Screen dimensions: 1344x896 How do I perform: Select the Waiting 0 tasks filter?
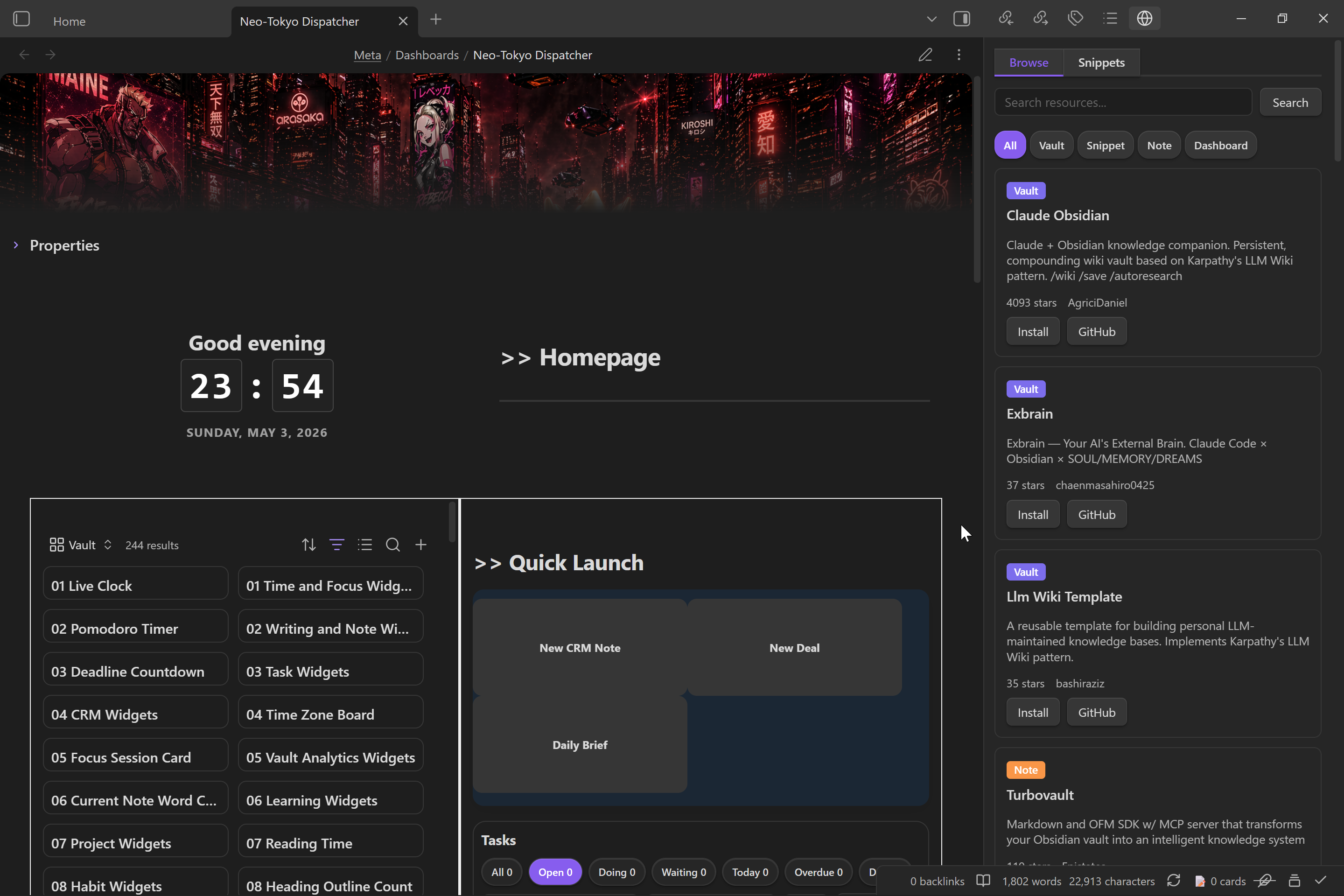[683, 872]
